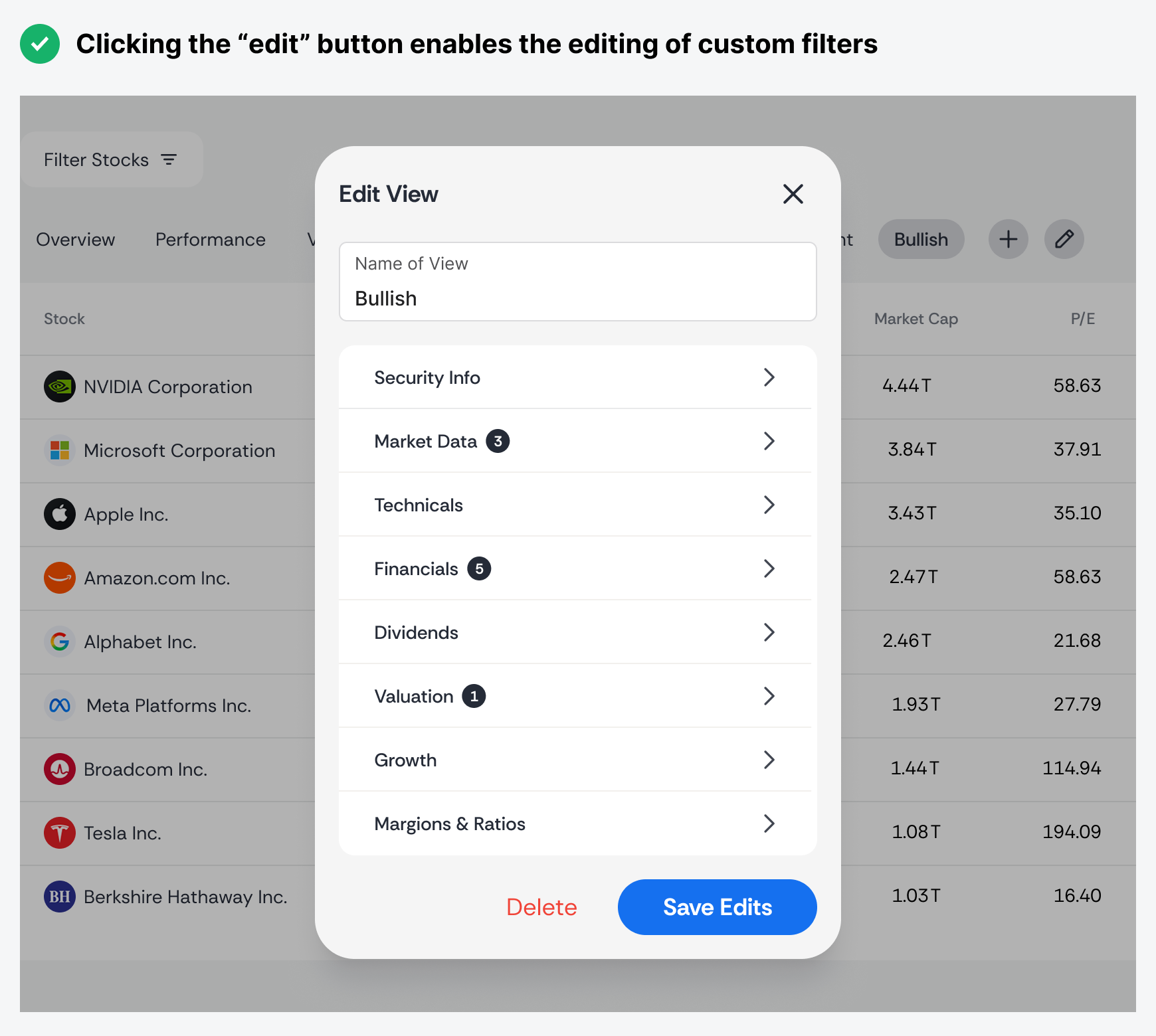
Task: Close the Edit View dialog
Action: pos(793,194)
